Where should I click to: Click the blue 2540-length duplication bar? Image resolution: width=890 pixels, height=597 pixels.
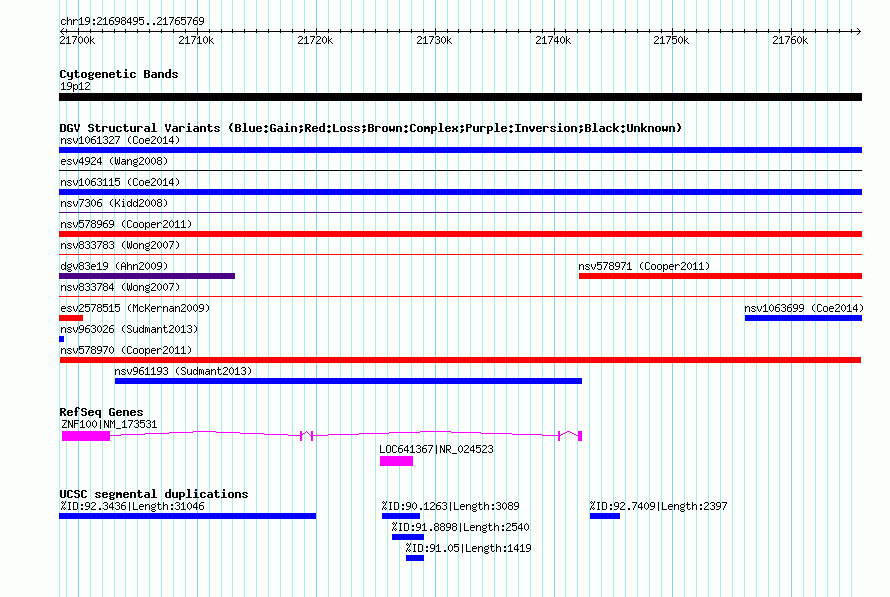(x=408, y=537)
